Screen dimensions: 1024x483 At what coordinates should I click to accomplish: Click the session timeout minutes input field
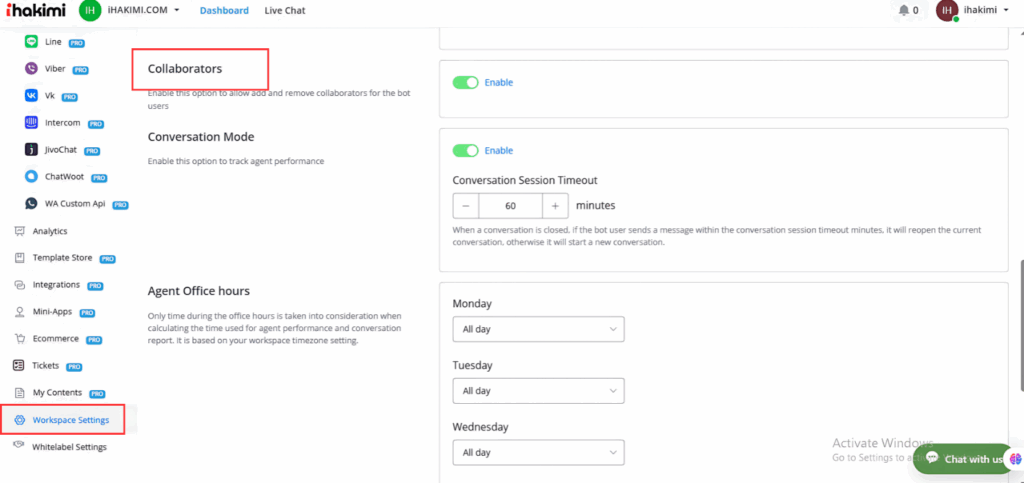click(510, 205)
